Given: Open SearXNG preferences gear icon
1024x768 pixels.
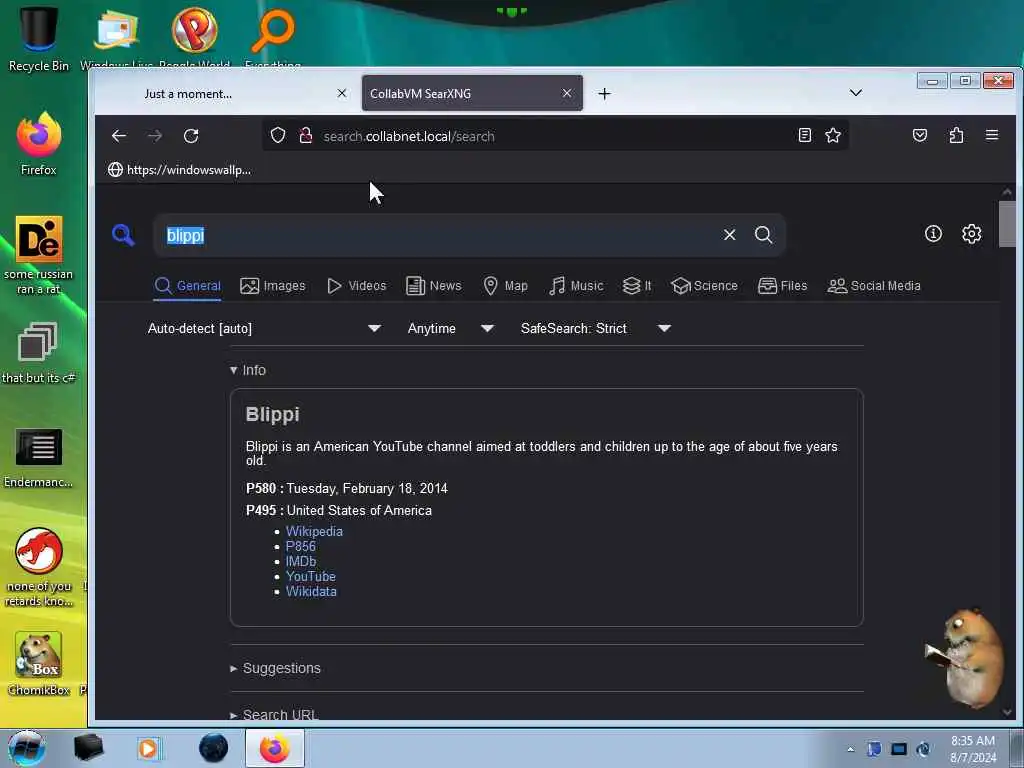Looking at the screenshot, I should 971,233.
